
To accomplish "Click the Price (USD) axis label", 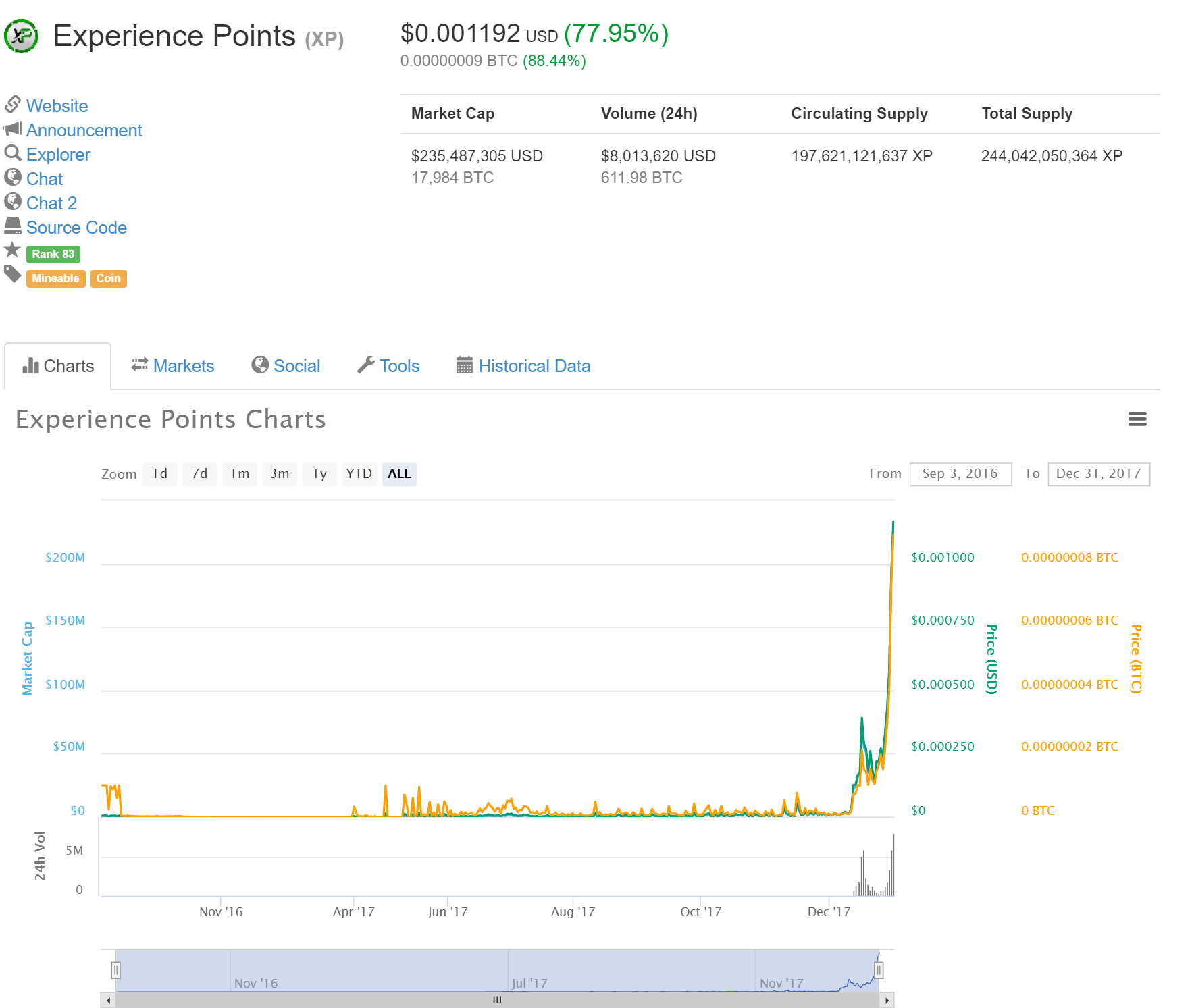I will (x=991, y=659).
